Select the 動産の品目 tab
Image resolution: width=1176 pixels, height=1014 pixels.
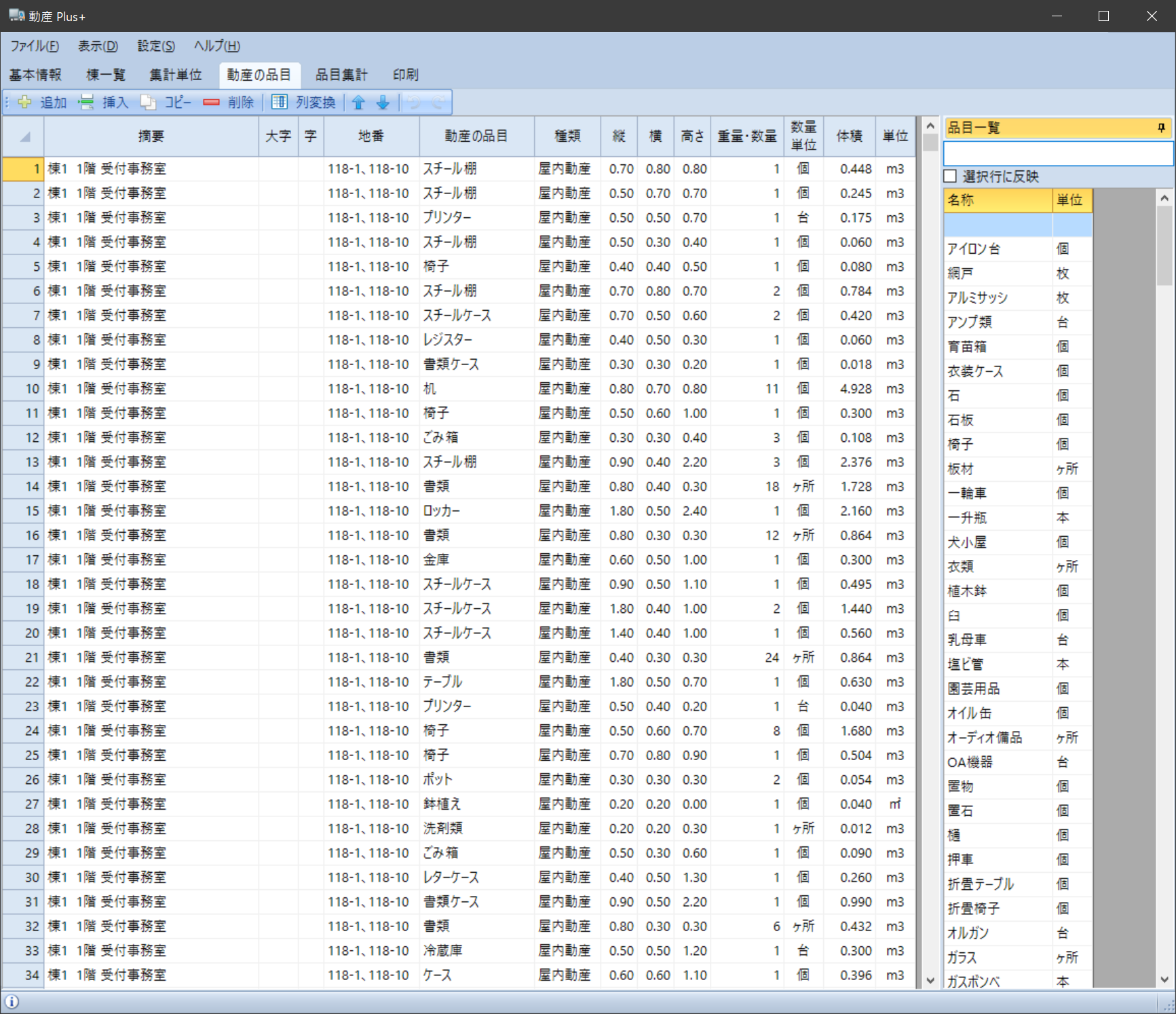[x=259, y=75]
